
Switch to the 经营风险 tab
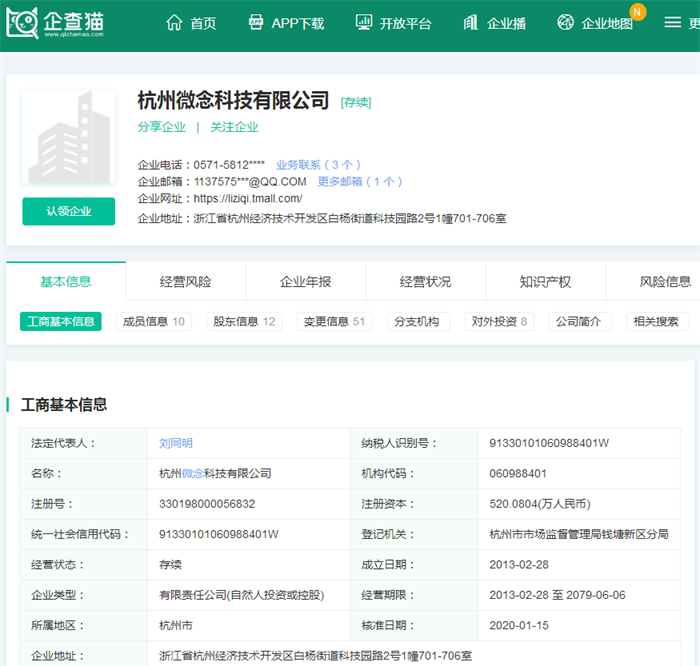[x=186, y=281]
